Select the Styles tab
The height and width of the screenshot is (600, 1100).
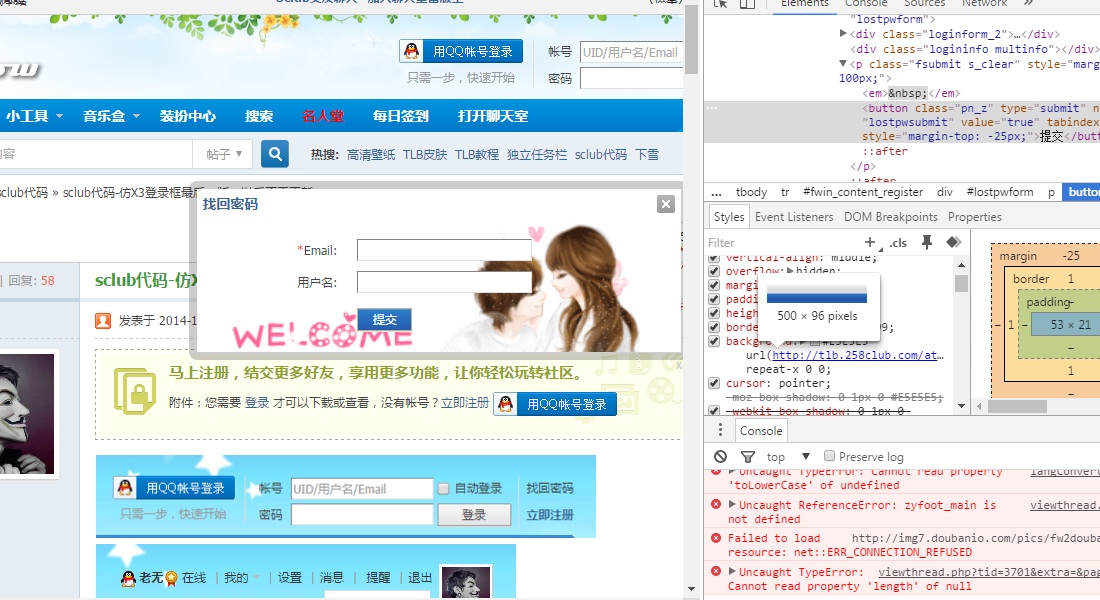[728, 217]
